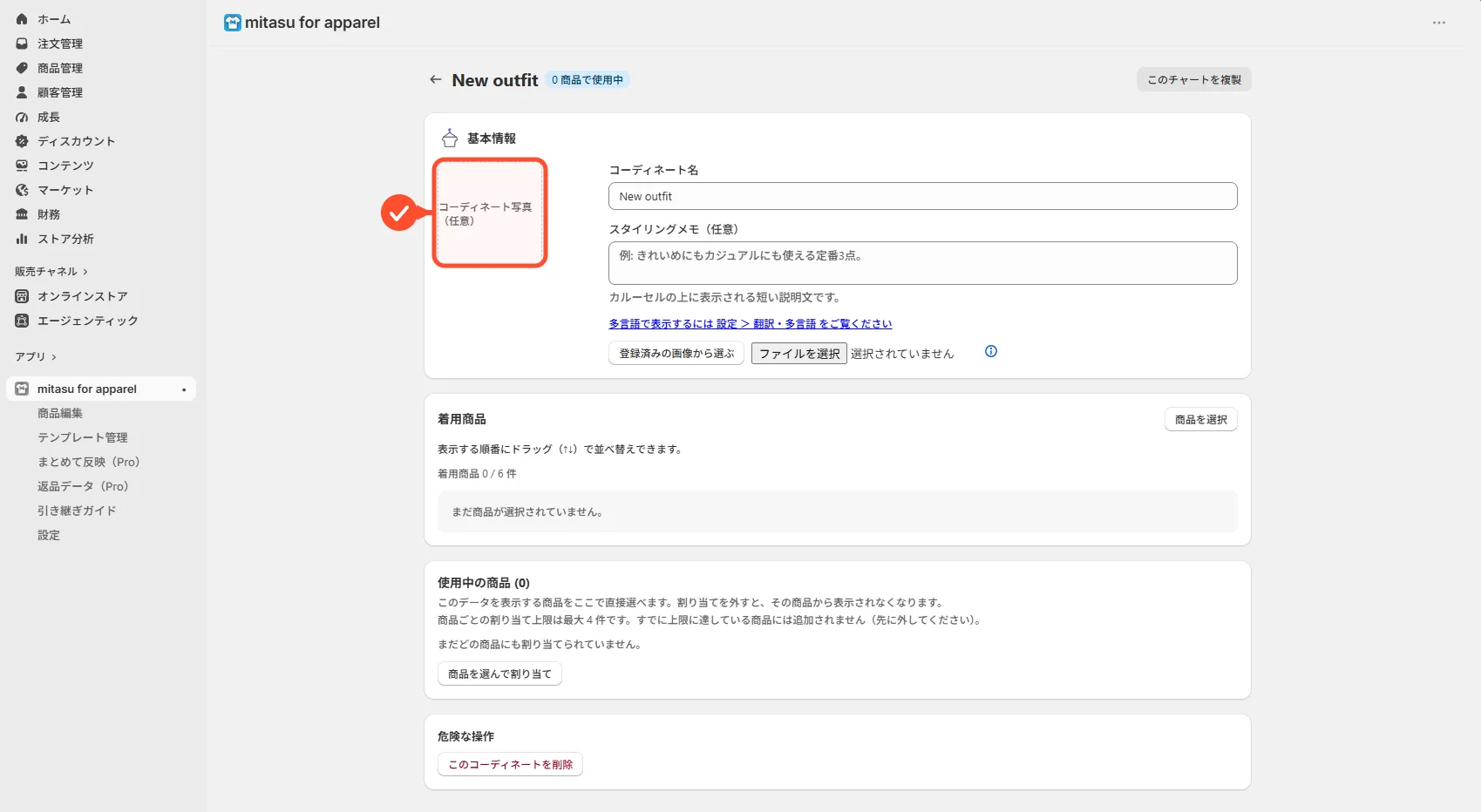Click the 着用商品 0 / 6 件 counter
This screenshot has width=1481, height=812.
coord(477,474)
